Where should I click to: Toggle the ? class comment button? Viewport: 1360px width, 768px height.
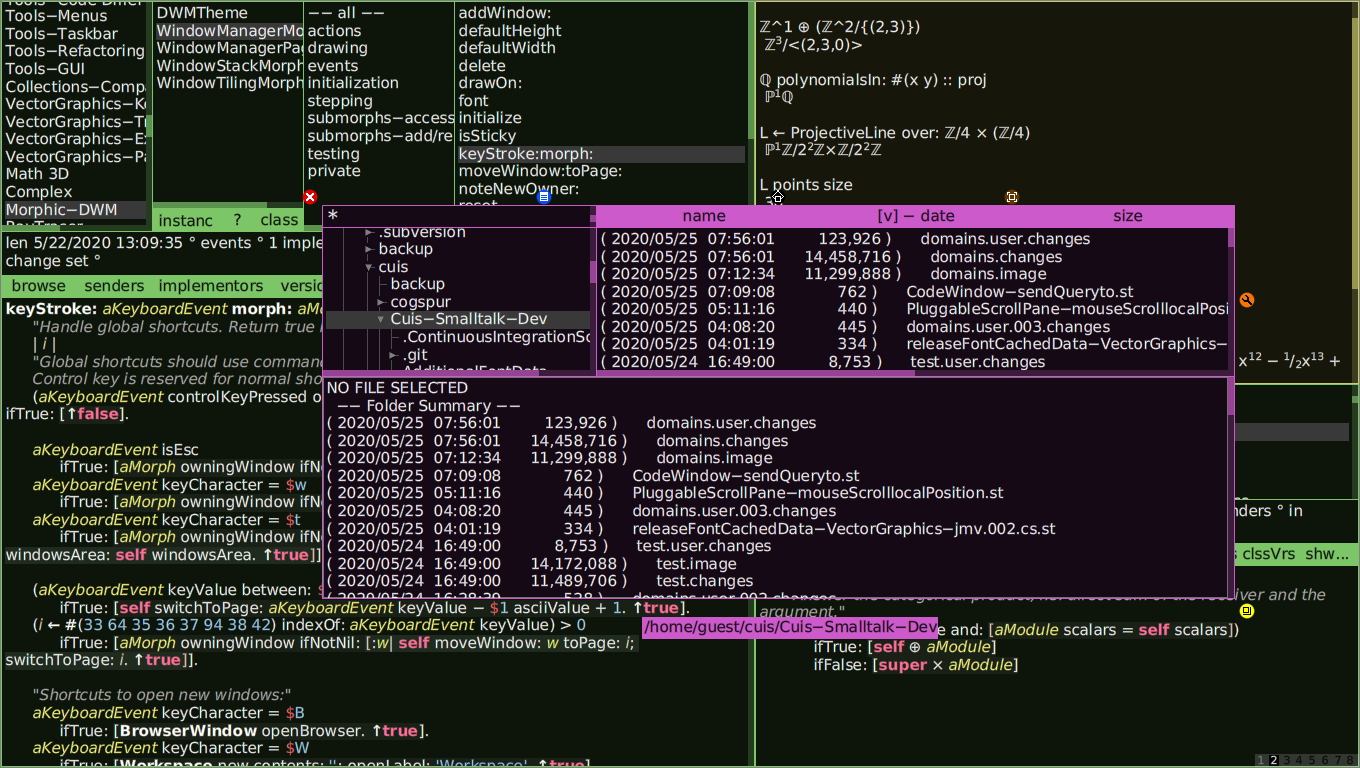pos(238,220)
